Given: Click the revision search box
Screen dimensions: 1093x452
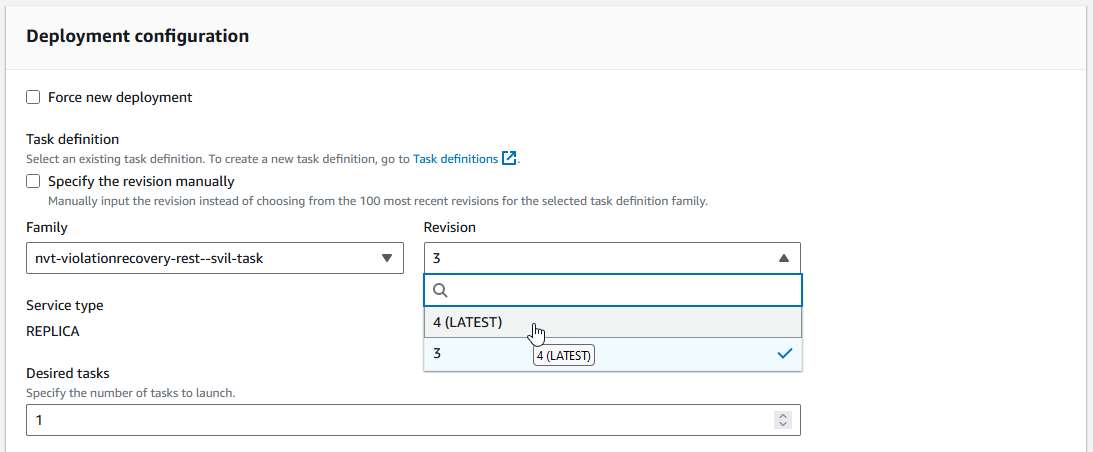Looking at the screenshot, I should 620,290.
